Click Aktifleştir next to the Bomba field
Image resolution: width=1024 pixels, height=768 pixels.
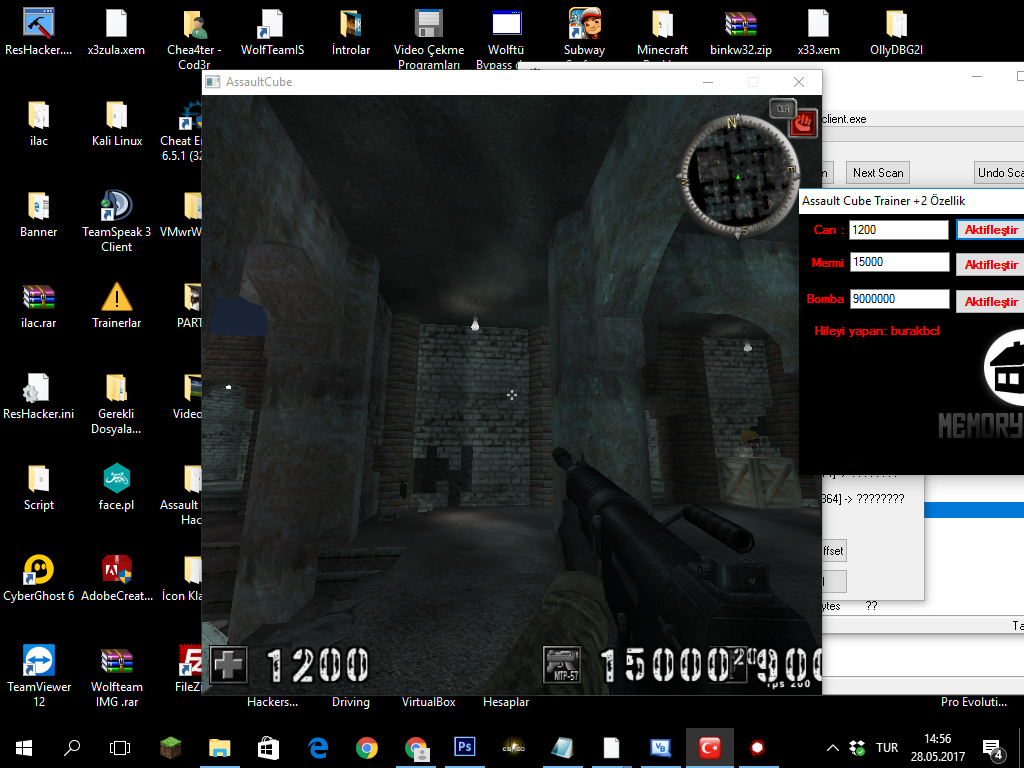[x=990, y=302]
